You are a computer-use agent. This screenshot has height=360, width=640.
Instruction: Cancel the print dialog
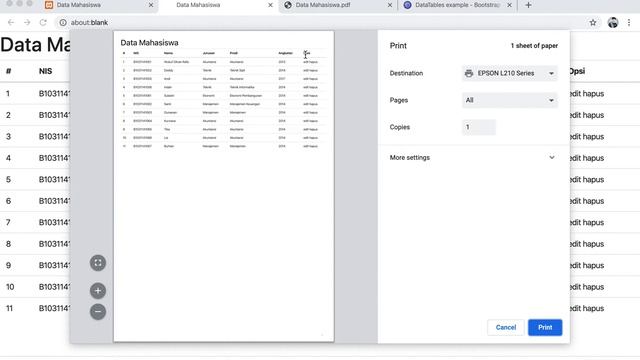(x=506, y=327)
